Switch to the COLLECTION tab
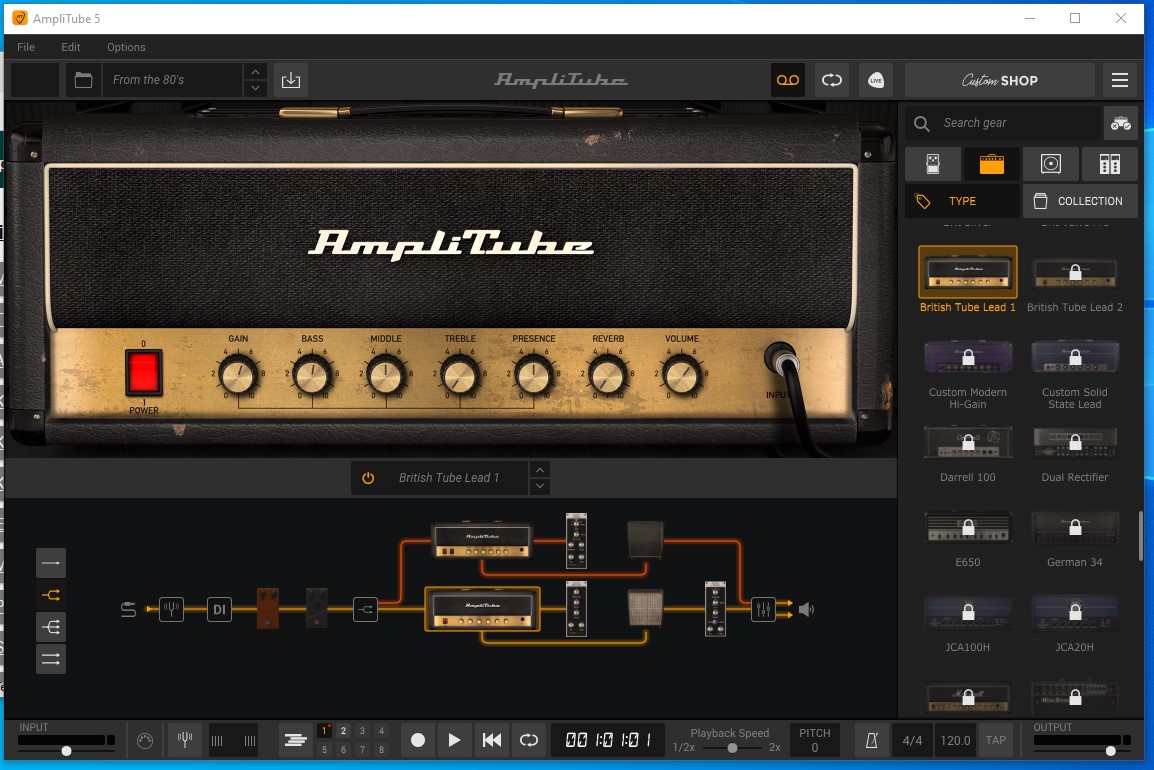This screenshot has height=770, width=1154. (1079, 201)
